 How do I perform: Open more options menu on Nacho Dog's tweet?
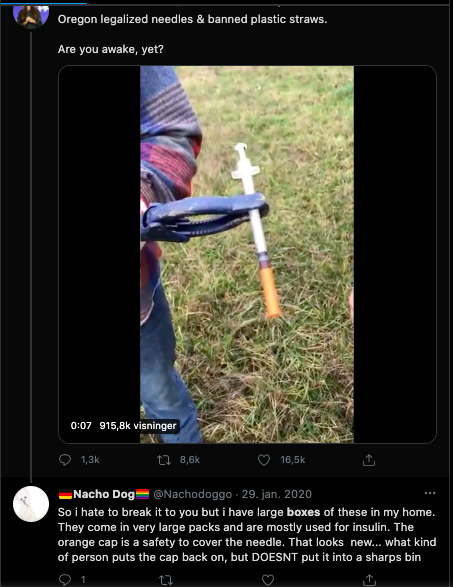[430, 493]
